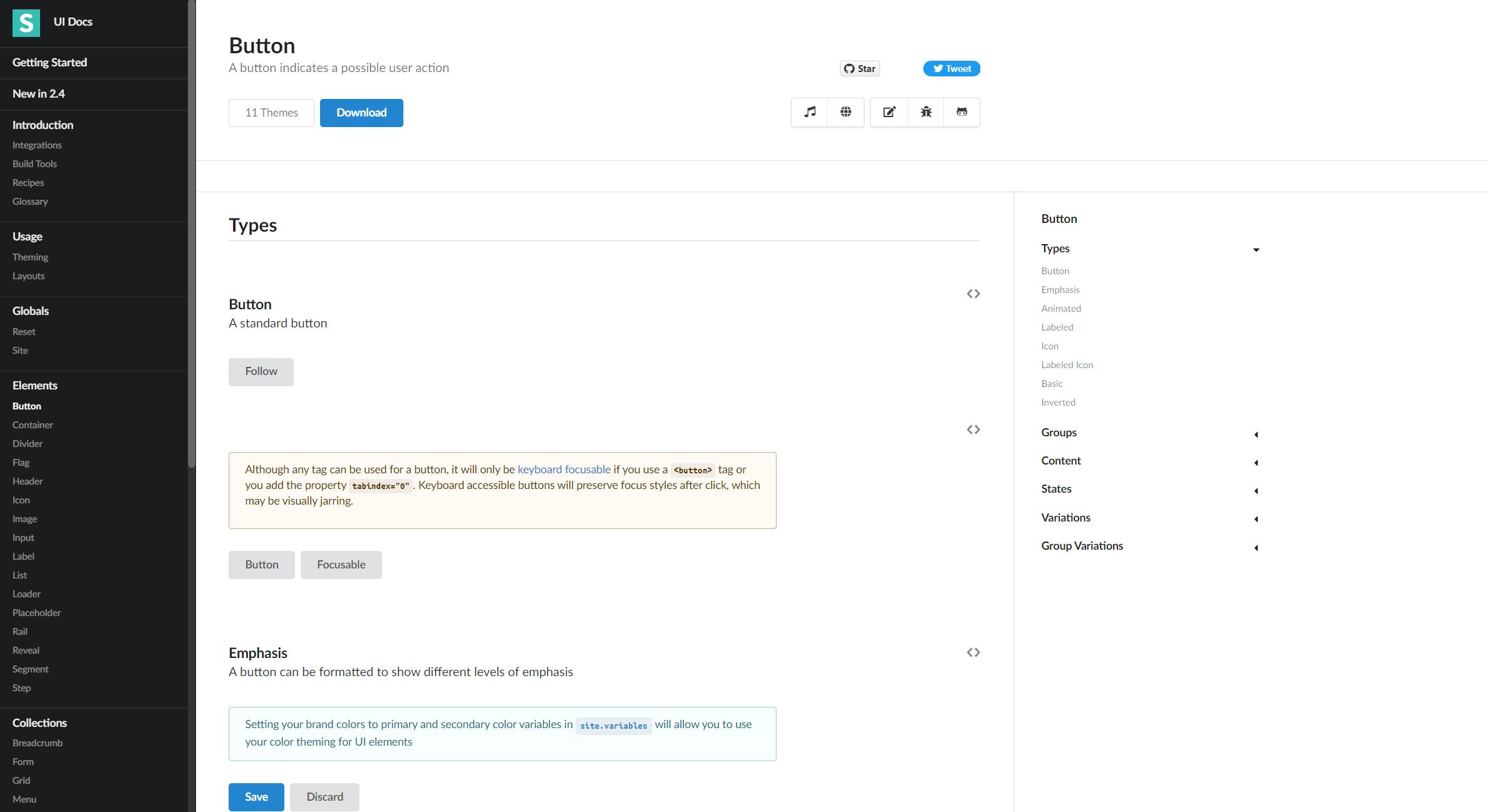Expand the Groups section

(1256, 434)
